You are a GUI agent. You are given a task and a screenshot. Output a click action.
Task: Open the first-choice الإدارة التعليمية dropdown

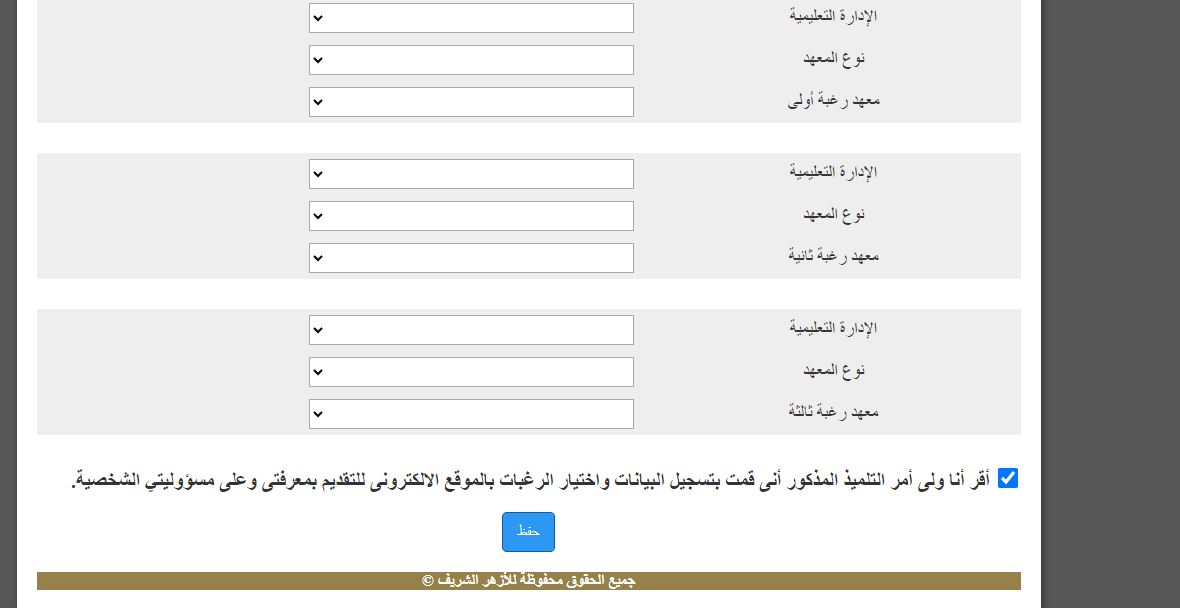(x=471, y=18)
